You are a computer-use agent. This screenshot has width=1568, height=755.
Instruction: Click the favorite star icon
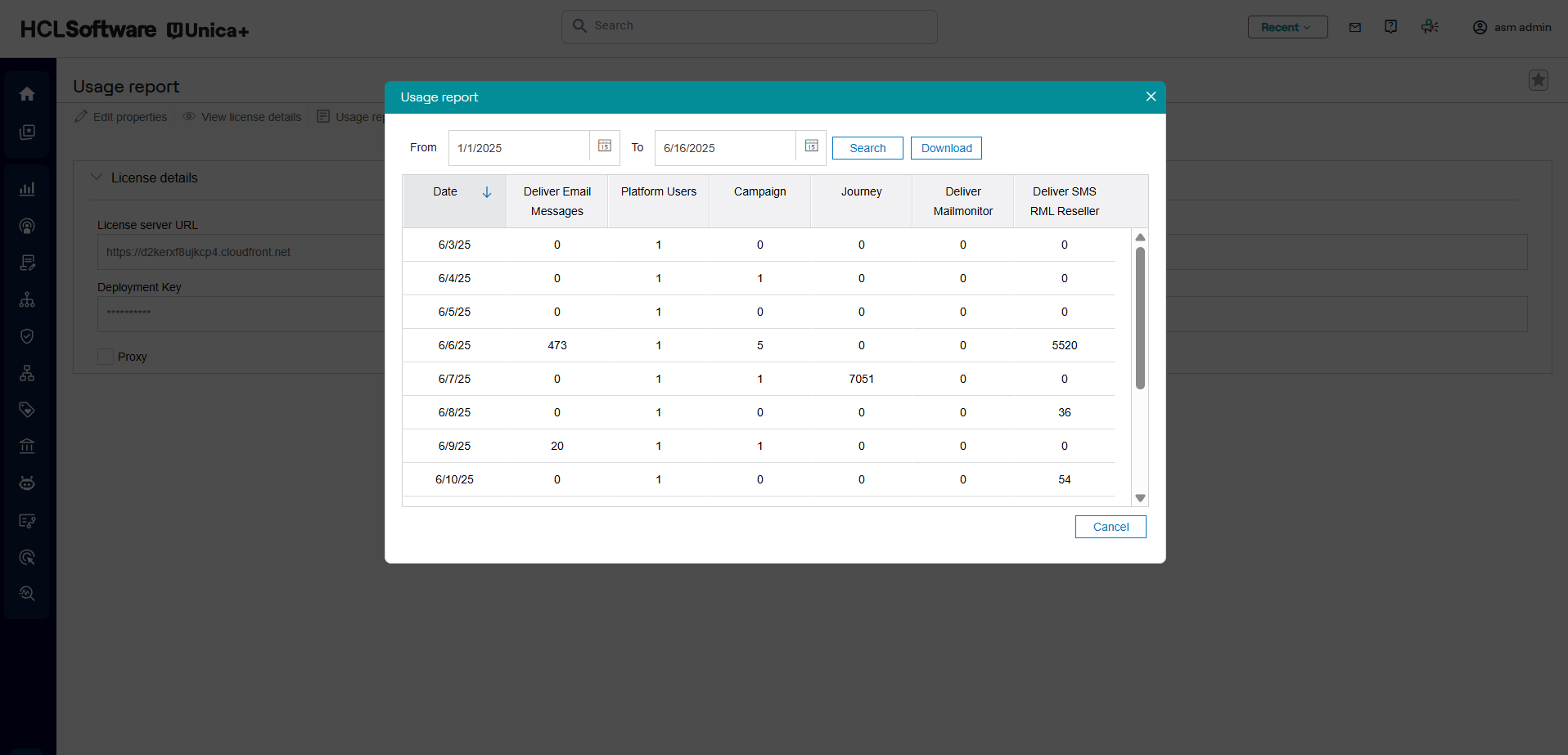(1538, 80)
